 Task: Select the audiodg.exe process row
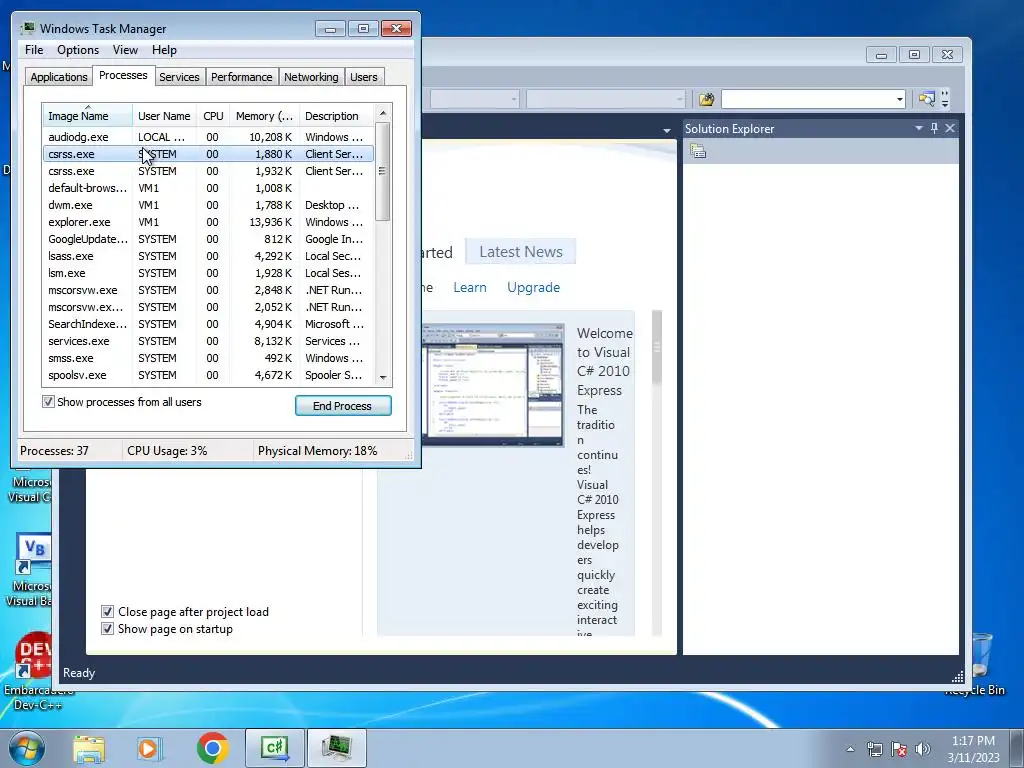pos(208,137)
